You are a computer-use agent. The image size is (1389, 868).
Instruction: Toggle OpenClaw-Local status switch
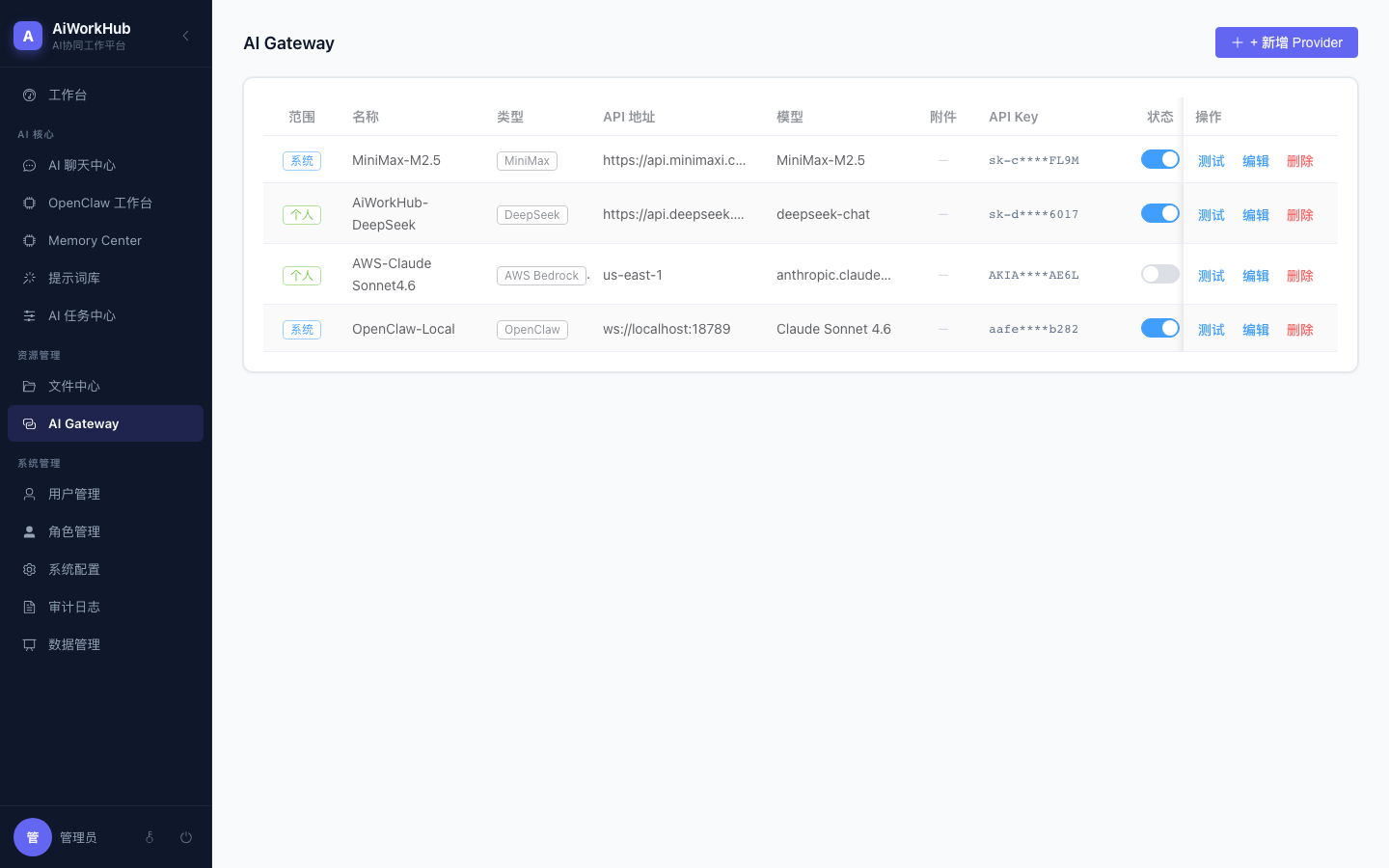point(1160,328)
